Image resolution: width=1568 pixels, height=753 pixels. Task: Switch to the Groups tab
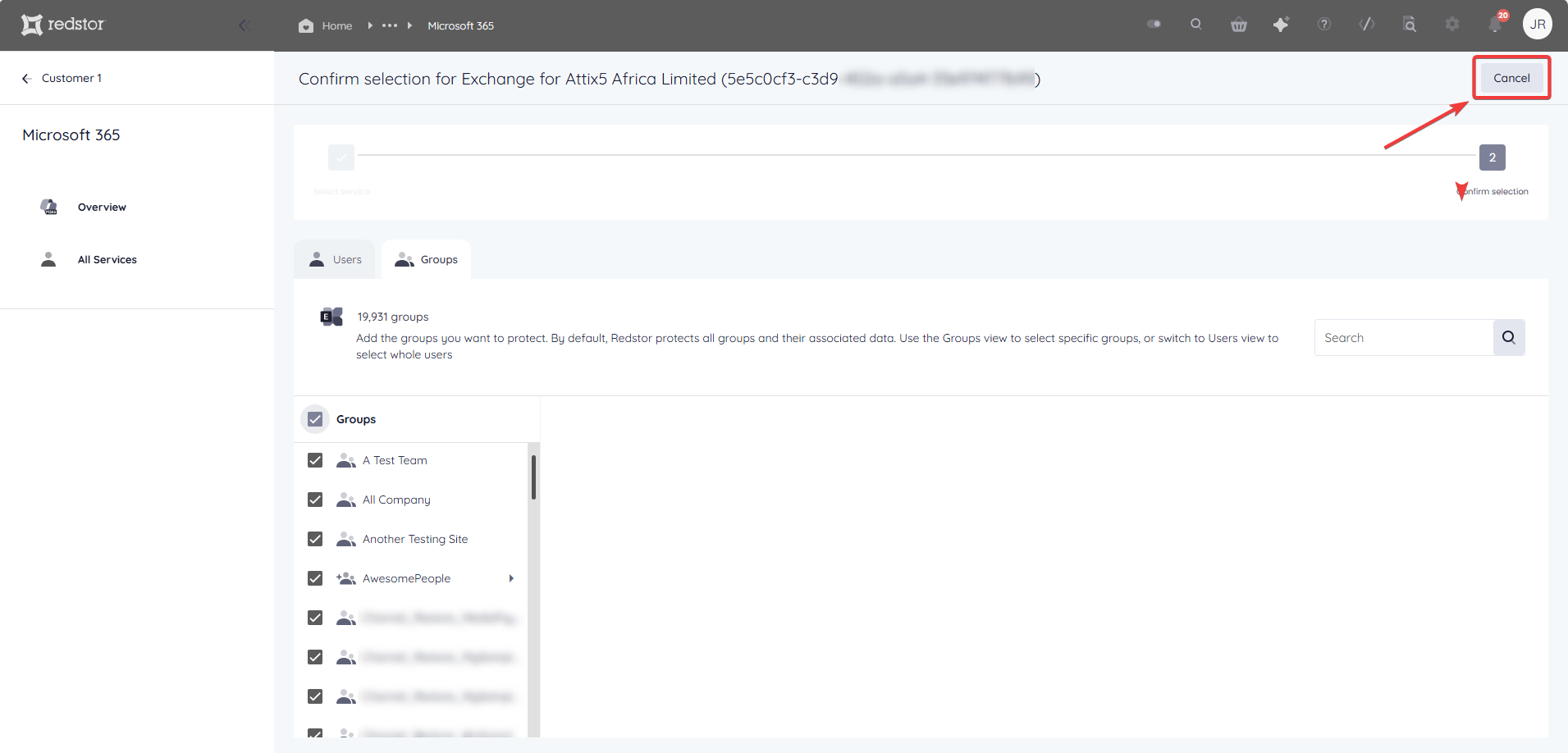coord(427,259)
